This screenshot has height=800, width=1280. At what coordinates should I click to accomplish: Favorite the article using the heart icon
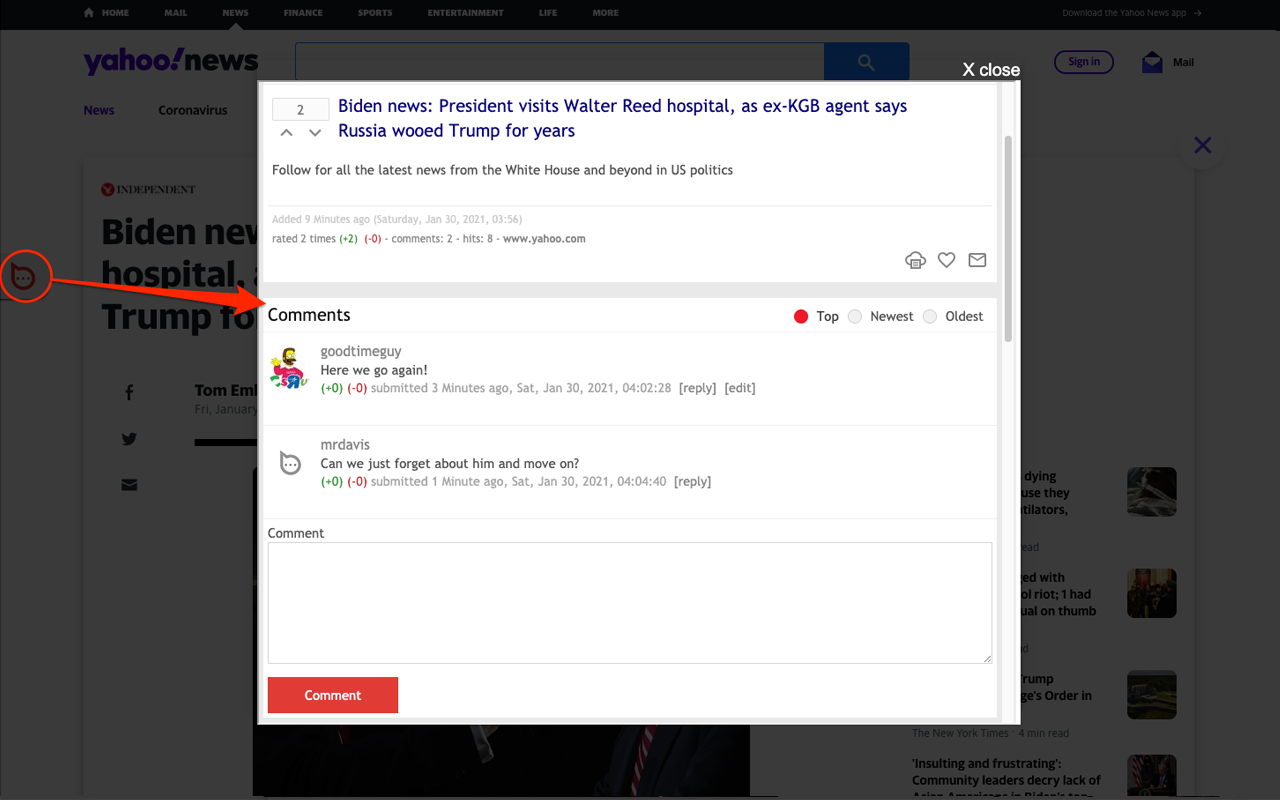(946, 260)
